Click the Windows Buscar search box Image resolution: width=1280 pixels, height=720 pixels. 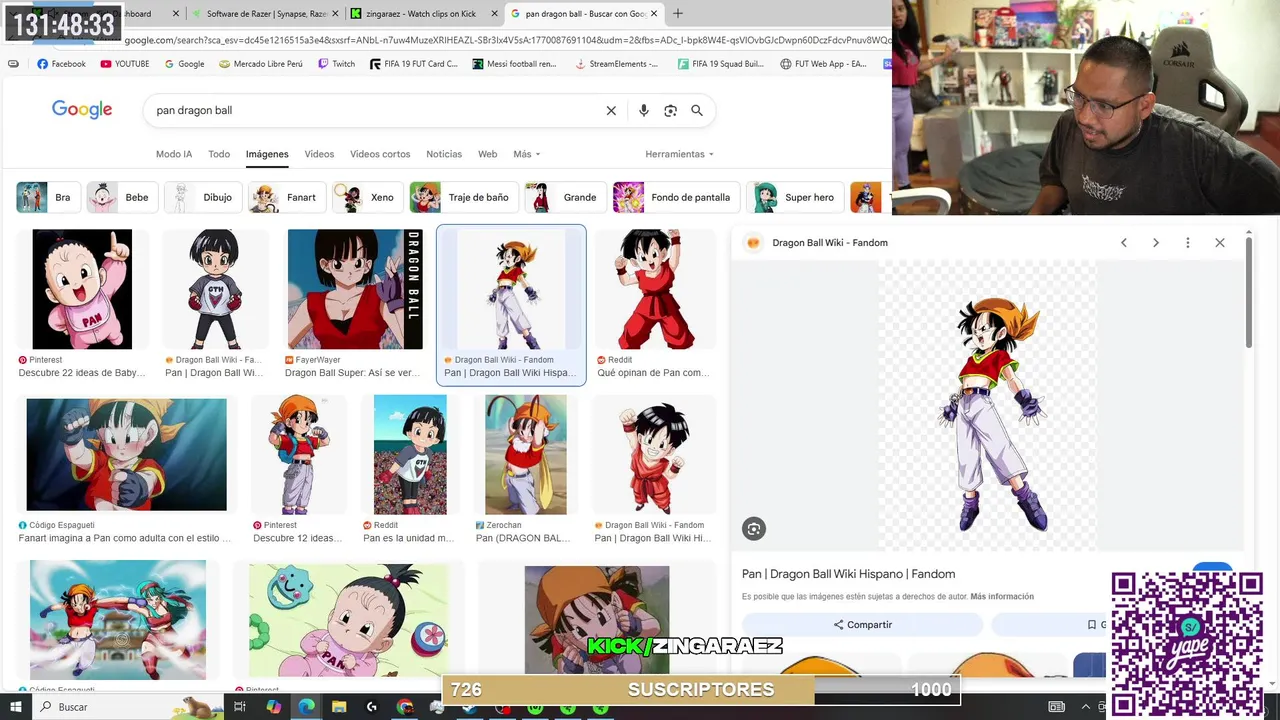point(130,707)
